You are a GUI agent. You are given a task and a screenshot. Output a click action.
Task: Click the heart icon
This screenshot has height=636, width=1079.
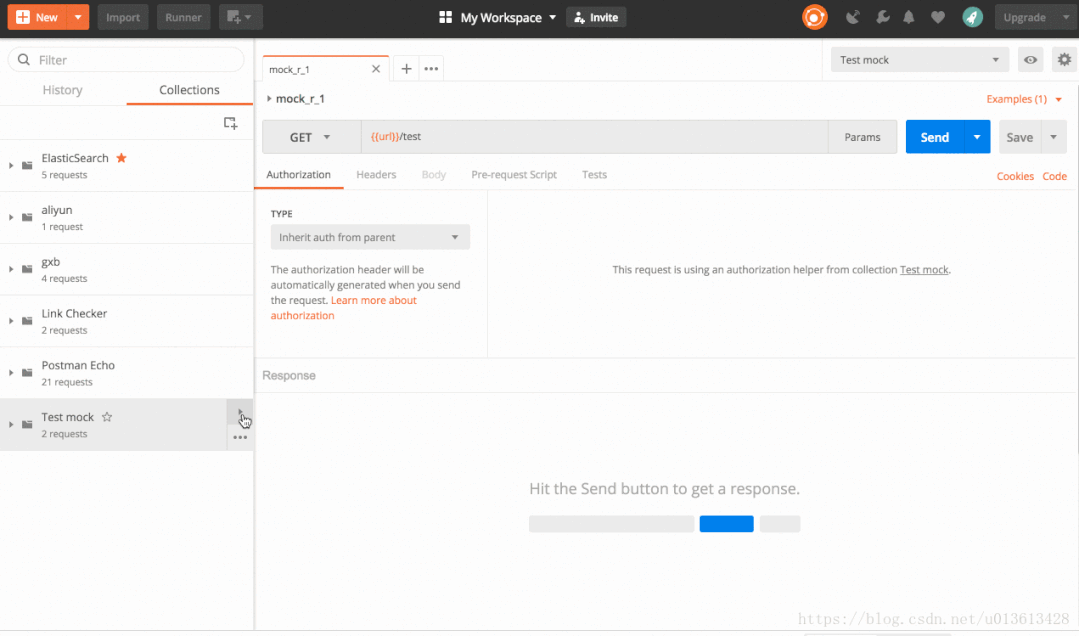click(938, 17)
